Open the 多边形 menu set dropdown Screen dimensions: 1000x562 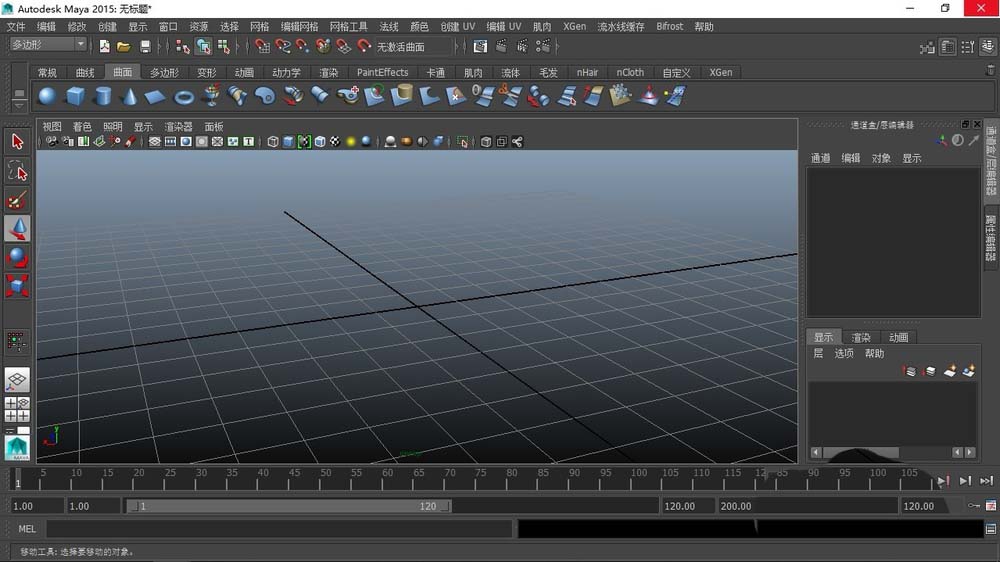(49, 45)
